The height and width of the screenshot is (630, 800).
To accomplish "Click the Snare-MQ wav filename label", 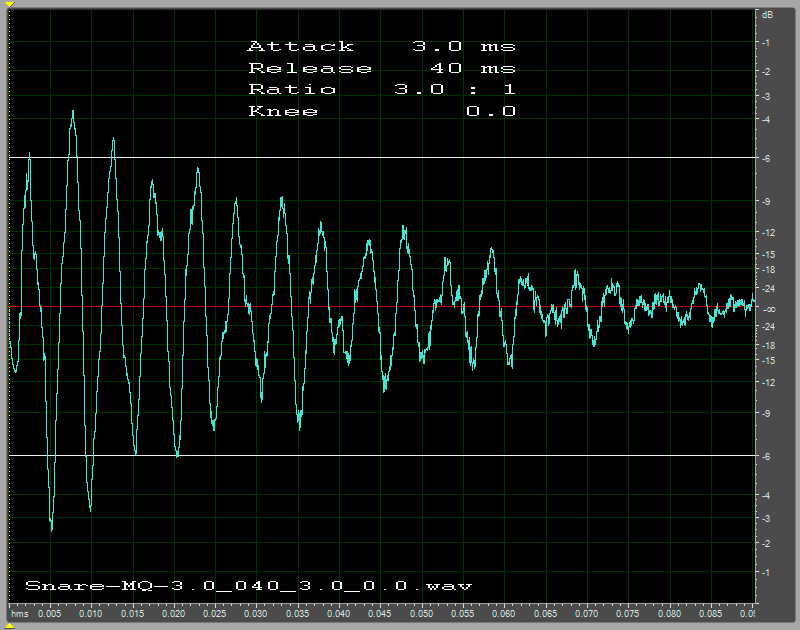I will (x=248, y=585).
